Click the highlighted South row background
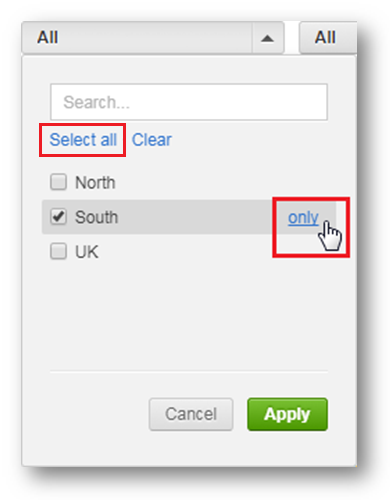The width and height of the screenshot is (390, 500). [189, 217]
